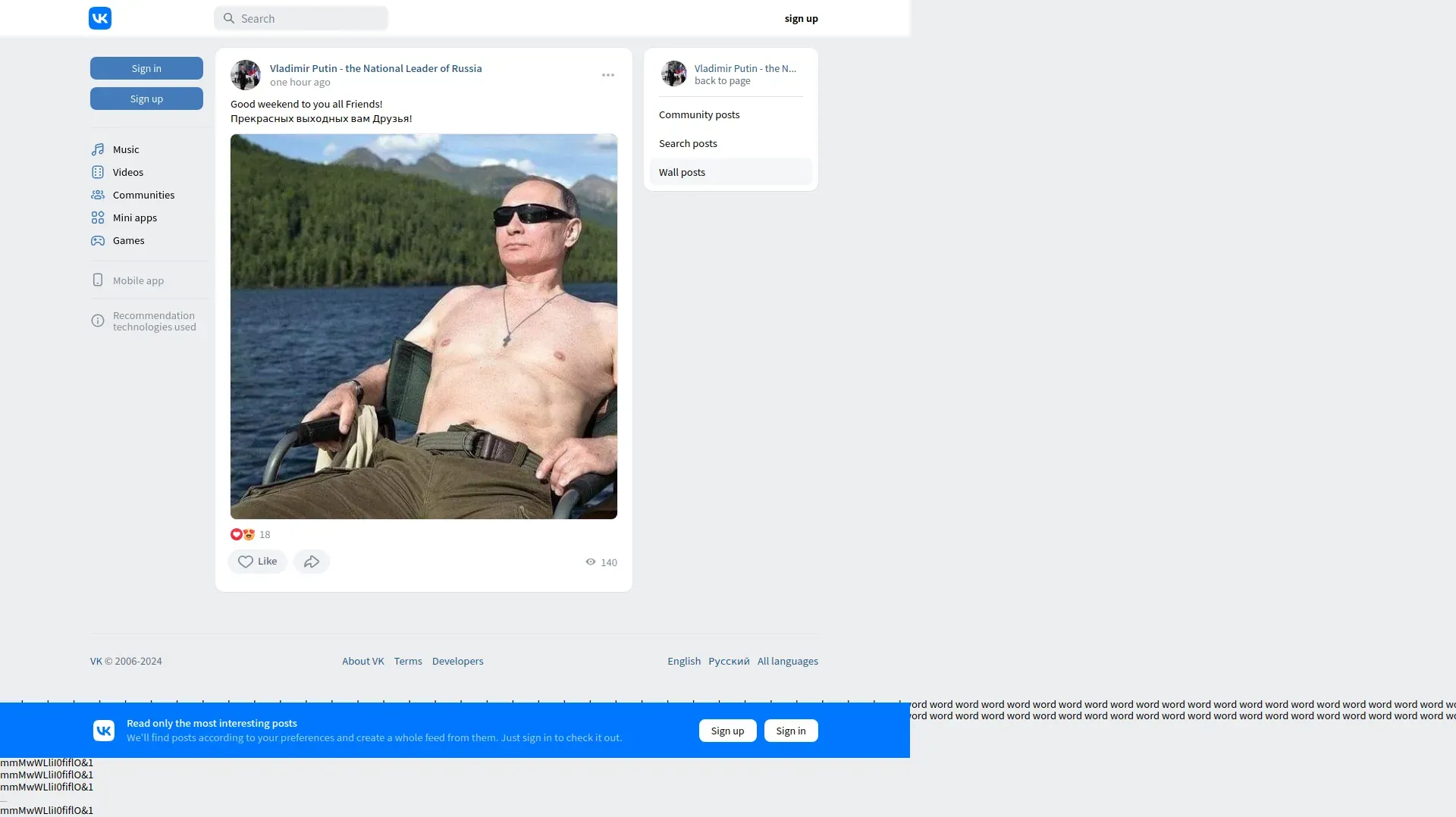The height and width of the screenshot is (817, 1456).
Task: View the reactions count 18
Action: [x=265, y=534]
